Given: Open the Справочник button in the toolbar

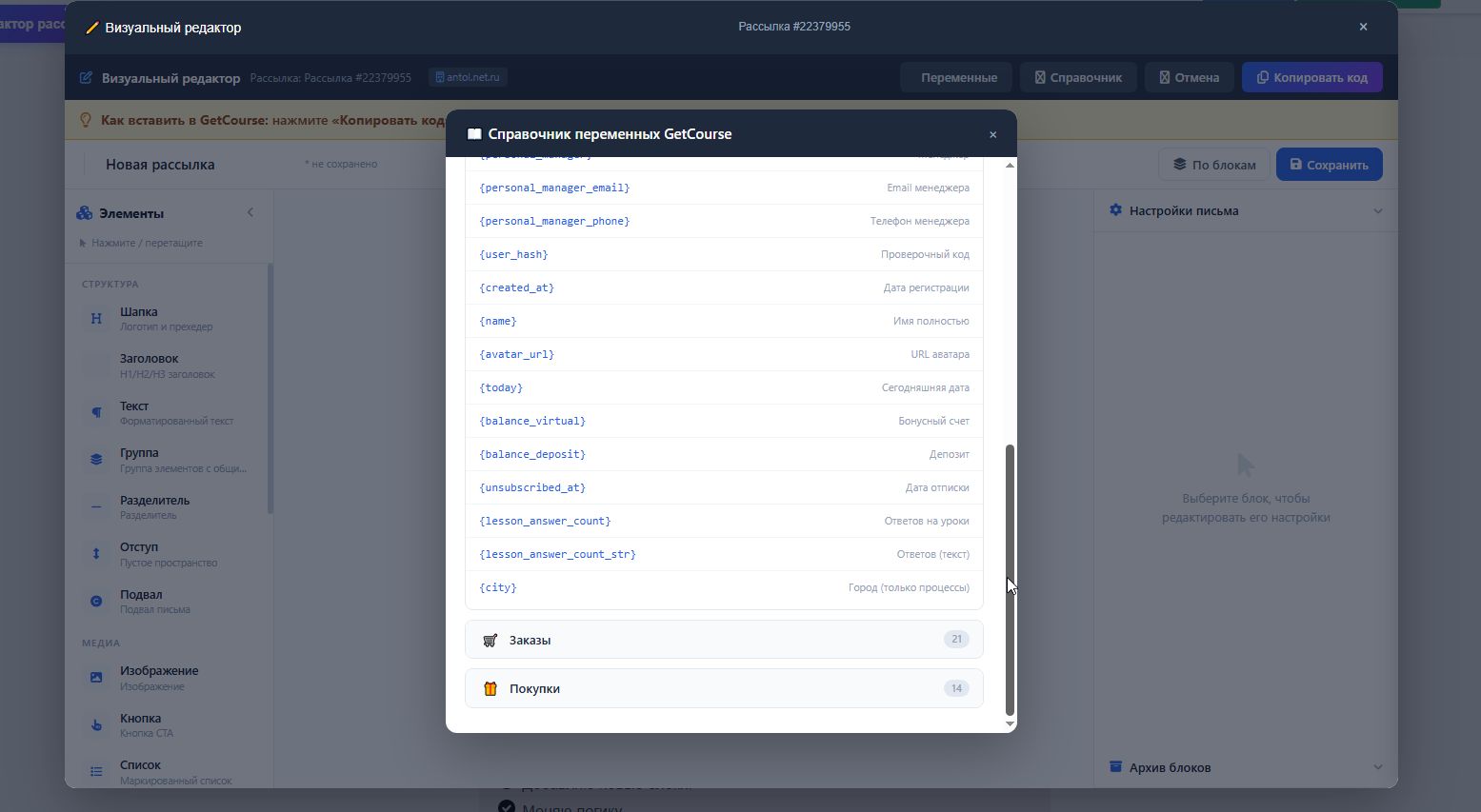Looking at the screenshot, I should (x=1078, y=77).
